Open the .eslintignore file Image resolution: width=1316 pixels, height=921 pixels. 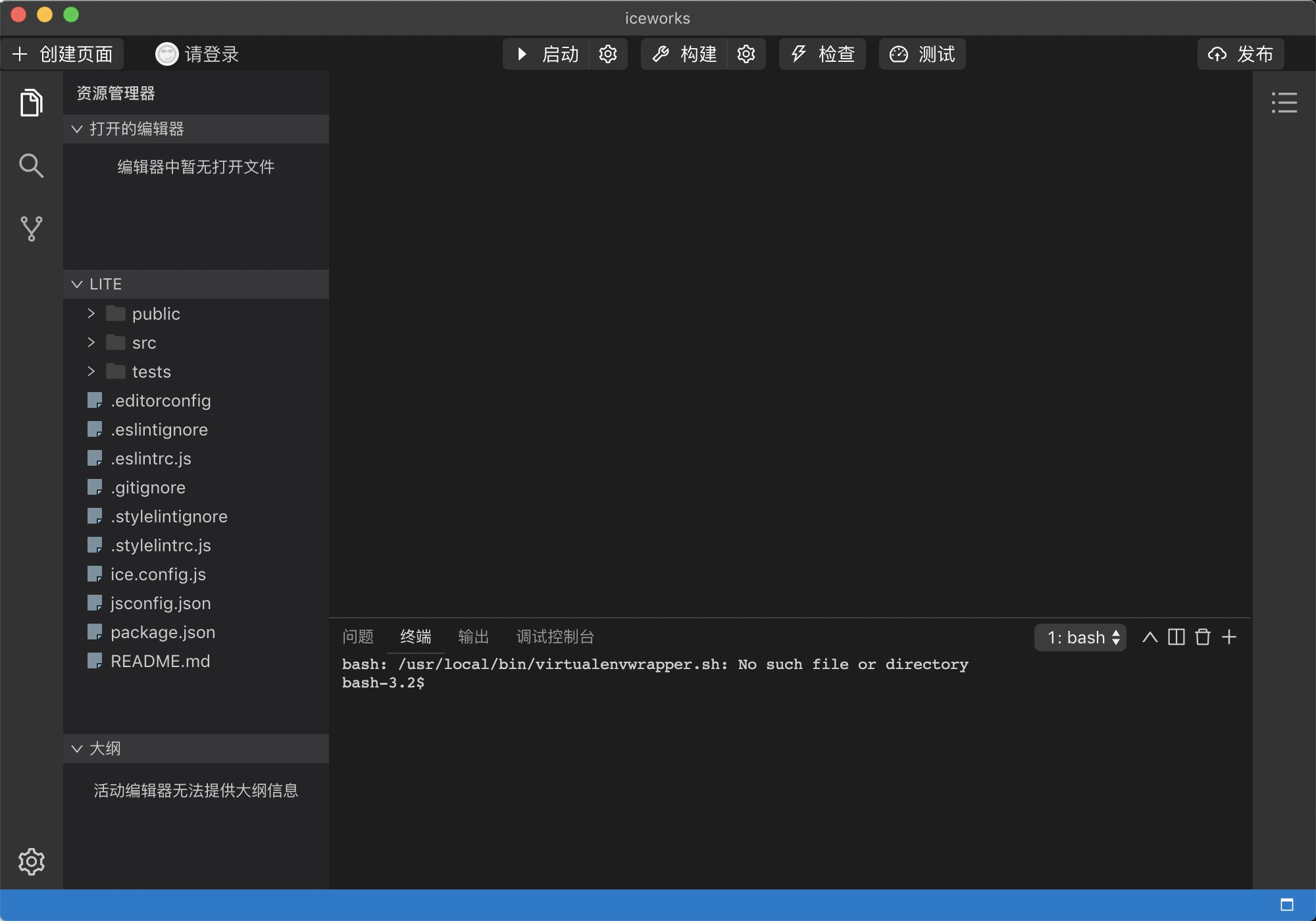click(x=196, y=430)
